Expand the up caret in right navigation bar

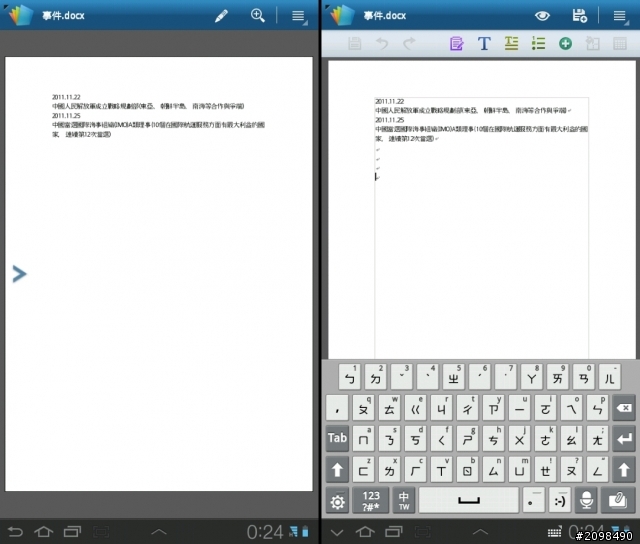tap(480, 532)
